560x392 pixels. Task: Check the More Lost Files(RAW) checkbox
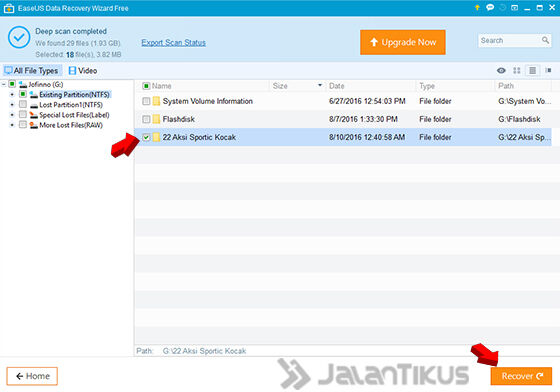coord(23,124)
